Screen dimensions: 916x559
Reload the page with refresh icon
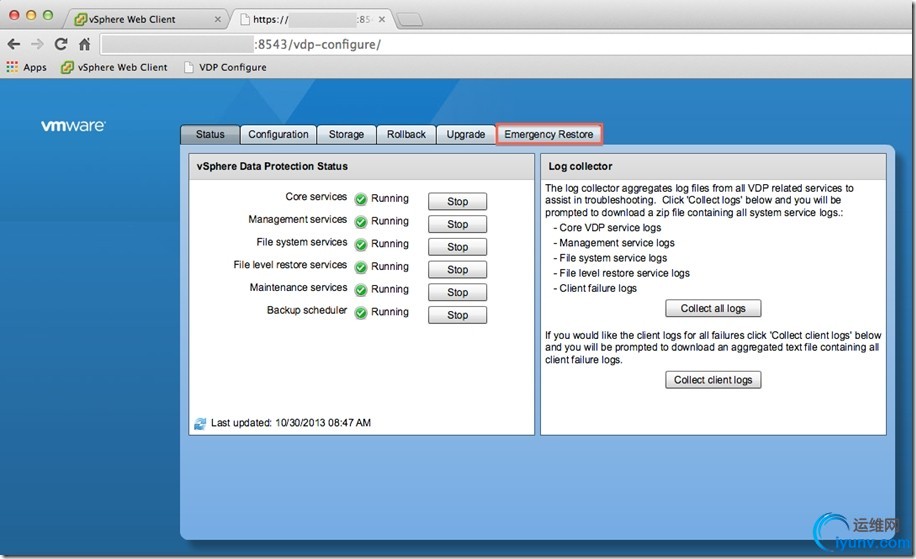[x=61, y=44]
